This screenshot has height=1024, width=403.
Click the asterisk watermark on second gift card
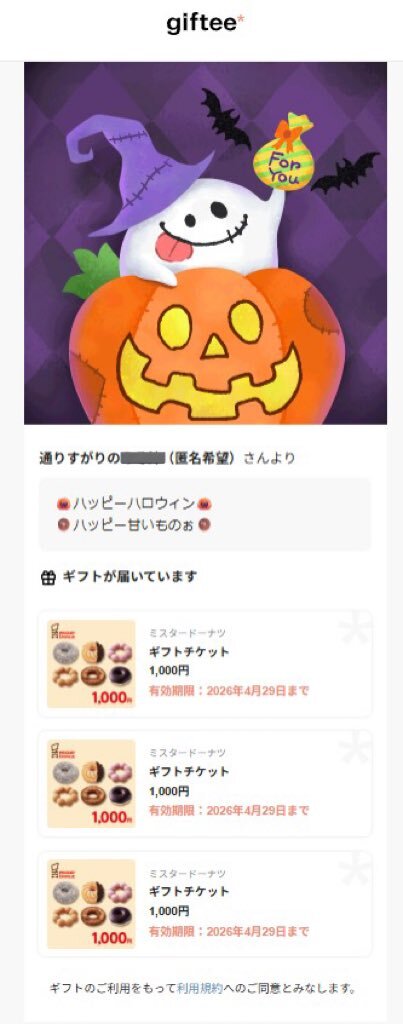click(355, 748)
